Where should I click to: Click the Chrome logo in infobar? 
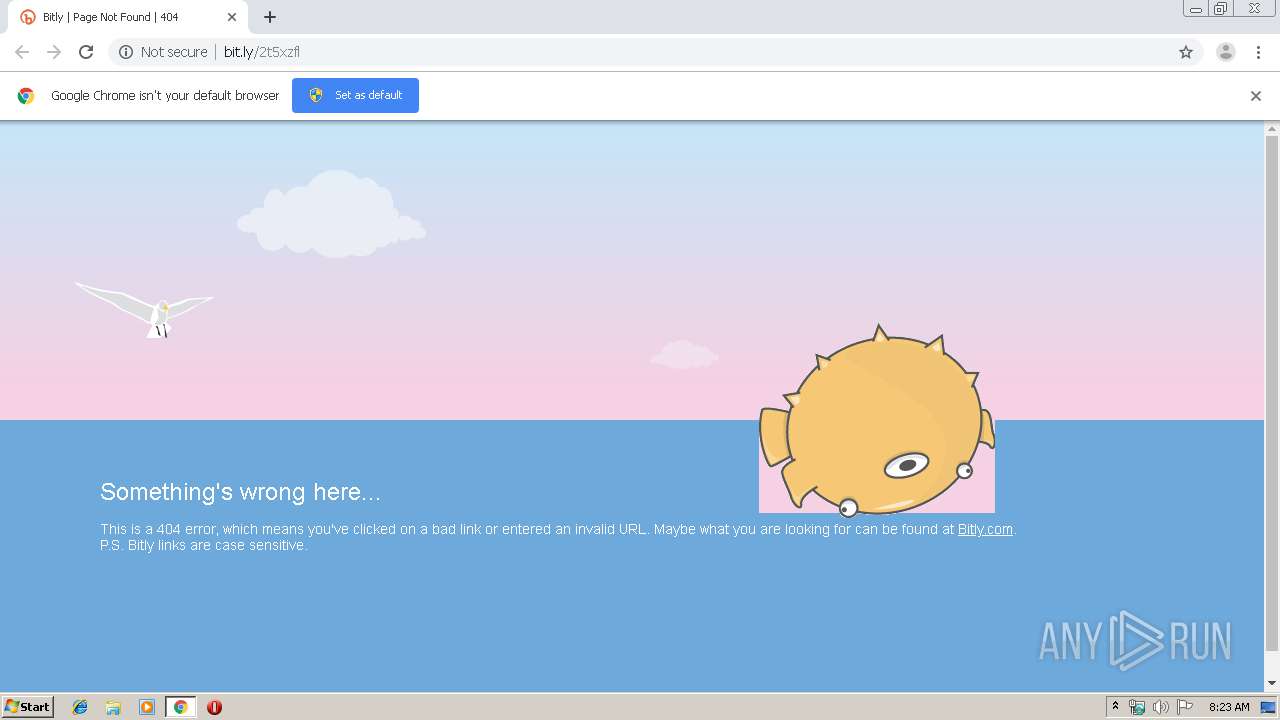point(26,96)
